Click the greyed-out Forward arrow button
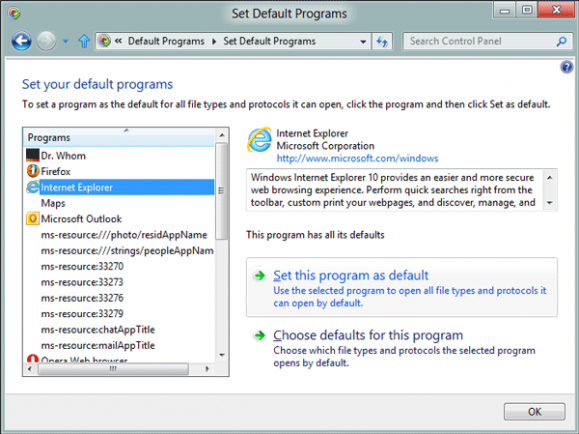 [x=46, y=41]
